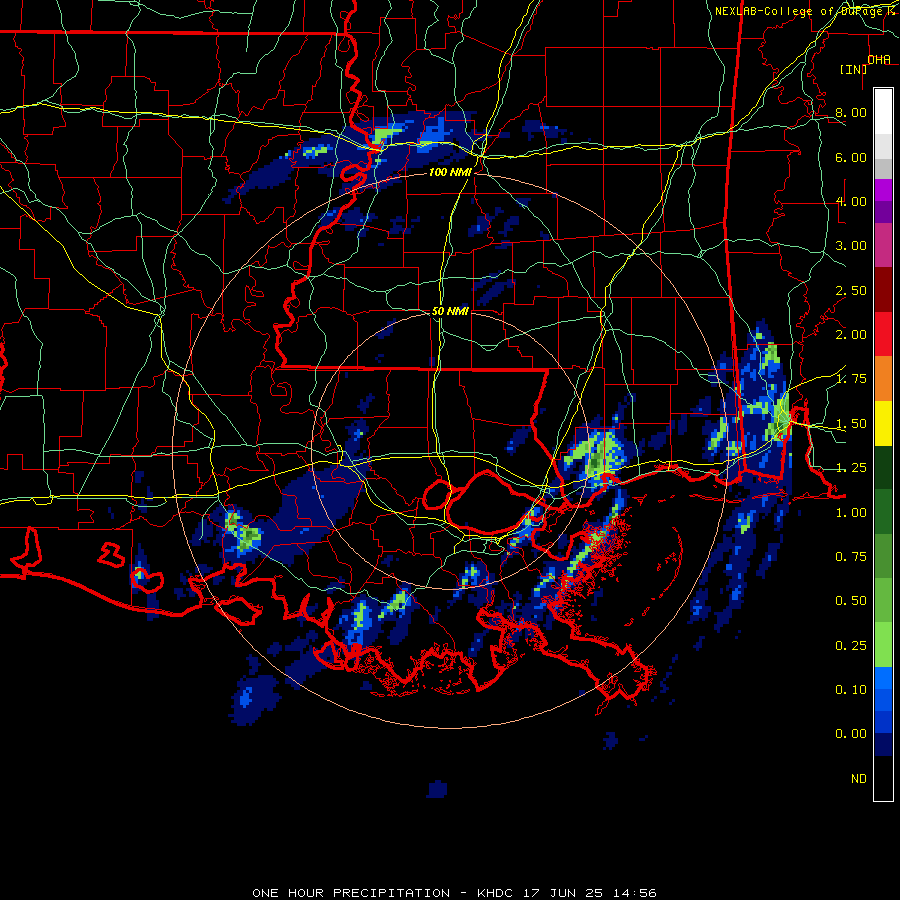The height and width of the screenshot is (900, 900).
Task: Click the darkest green swatch beside 1.25
Action: pos(883,467)
